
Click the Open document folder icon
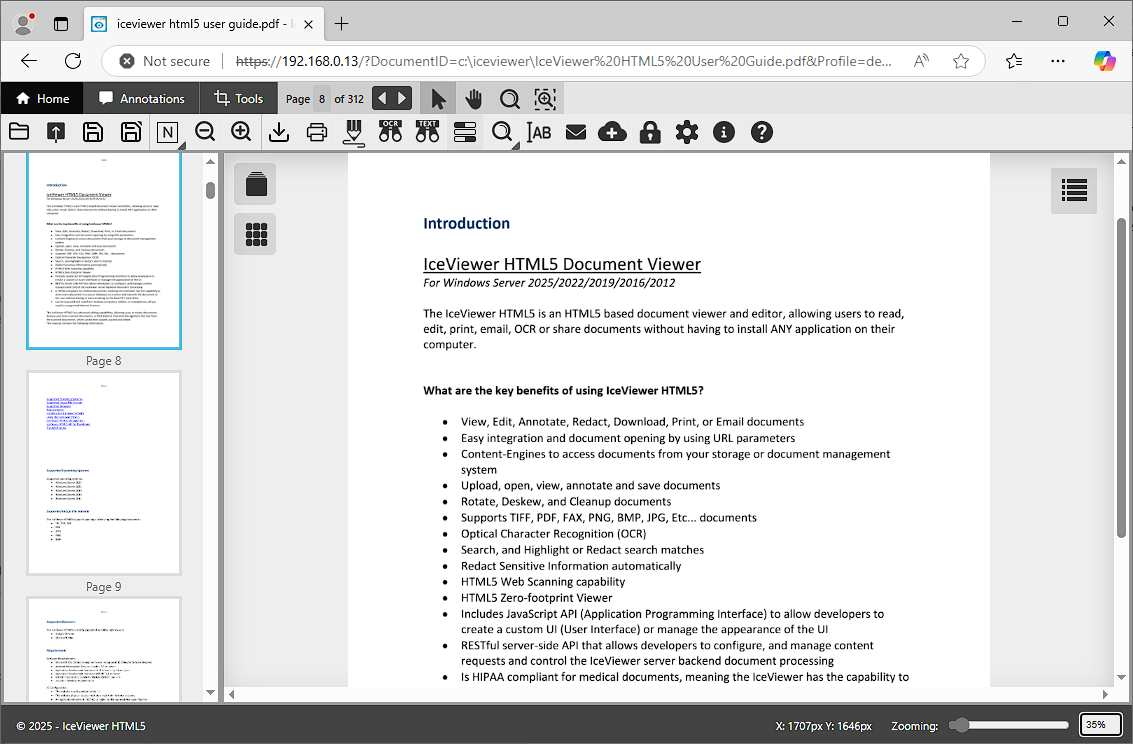click(x=19, y=132)
